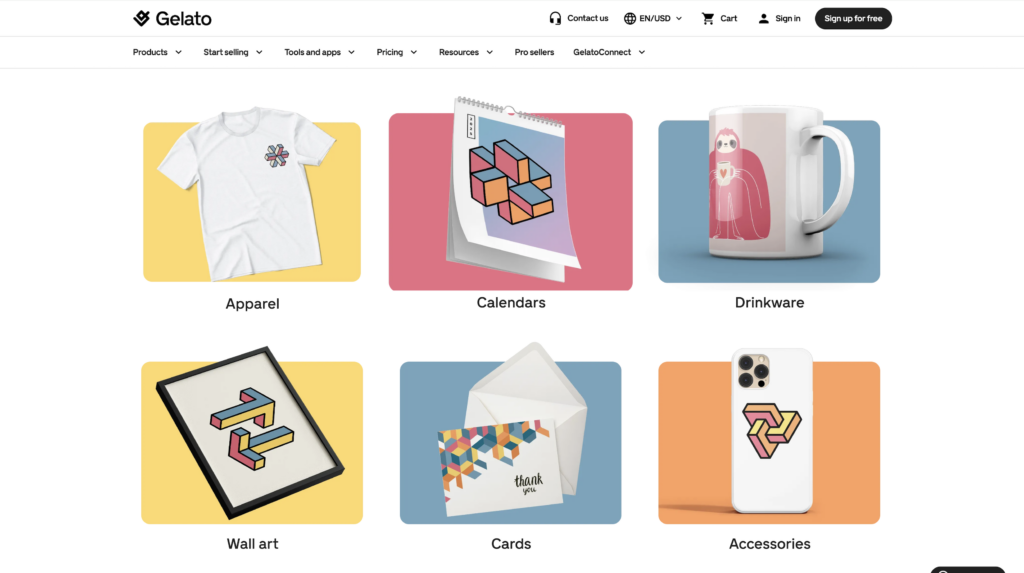Select the Cards thank you image
The width and height of the screenshot is (1024, 573).
tap(511, 433)
